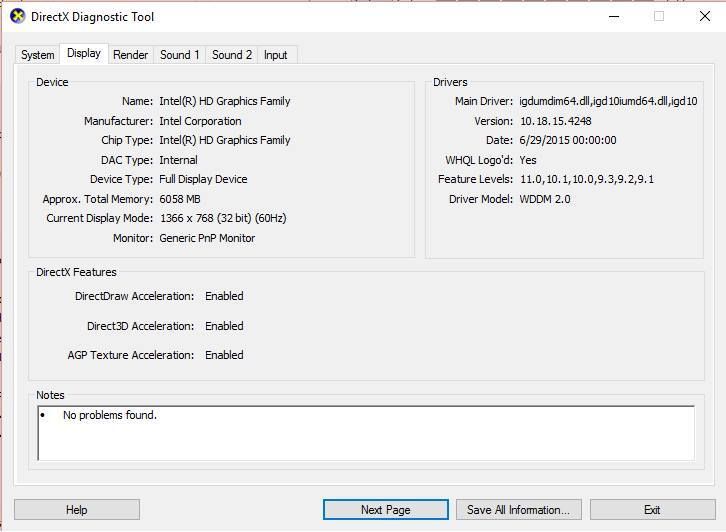Select the Display tab
The height and width of the screenshot is (532, 726).
84,53
